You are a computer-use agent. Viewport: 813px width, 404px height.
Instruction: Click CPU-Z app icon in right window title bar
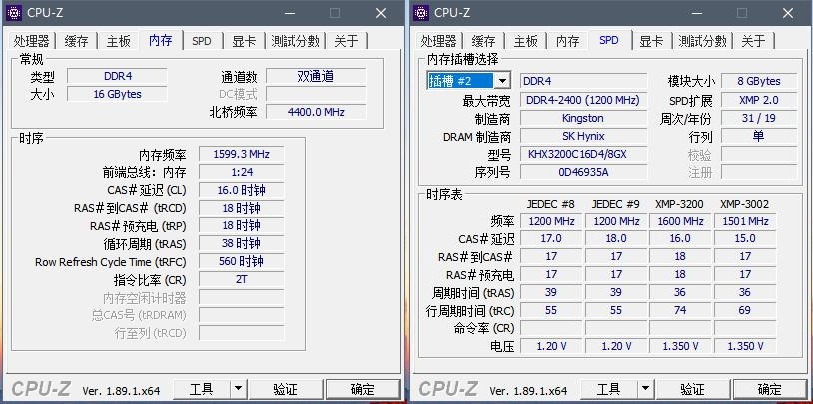(x=421, y=13)
